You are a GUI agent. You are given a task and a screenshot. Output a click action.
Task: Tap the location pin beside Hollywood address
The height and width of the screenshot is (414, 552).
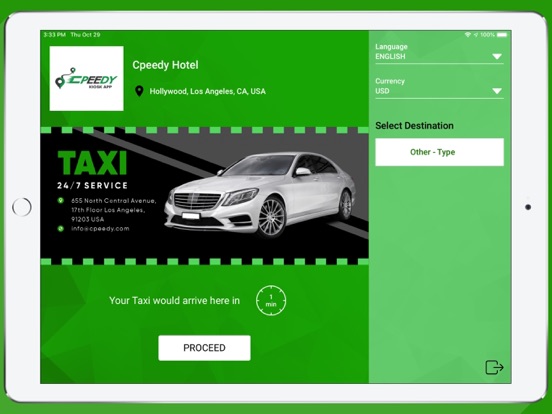coord(139,91)
